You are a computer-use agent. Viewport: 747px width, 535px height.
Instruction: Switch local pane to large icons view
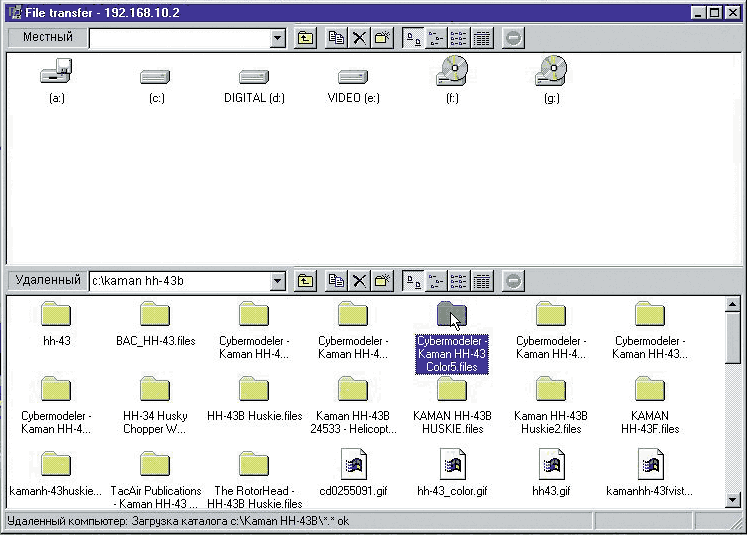(x=413, y=38)
